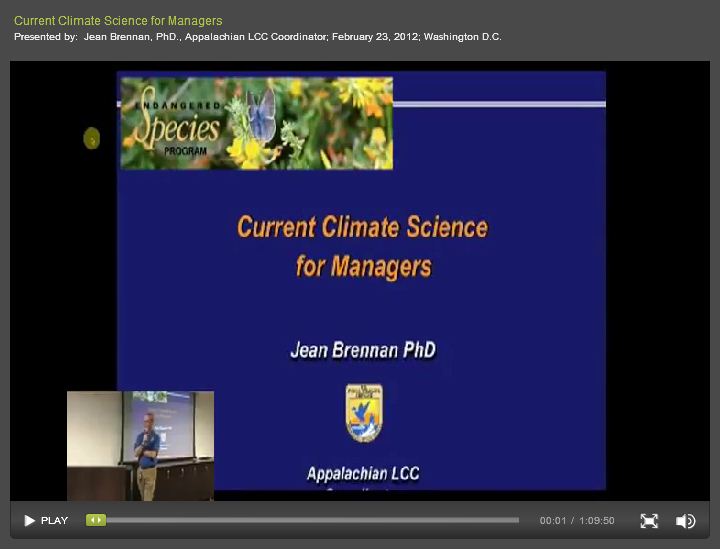Screen dimensions: 722x550
Task: Mute audio using the speaker icon
Action: point(685,521)
